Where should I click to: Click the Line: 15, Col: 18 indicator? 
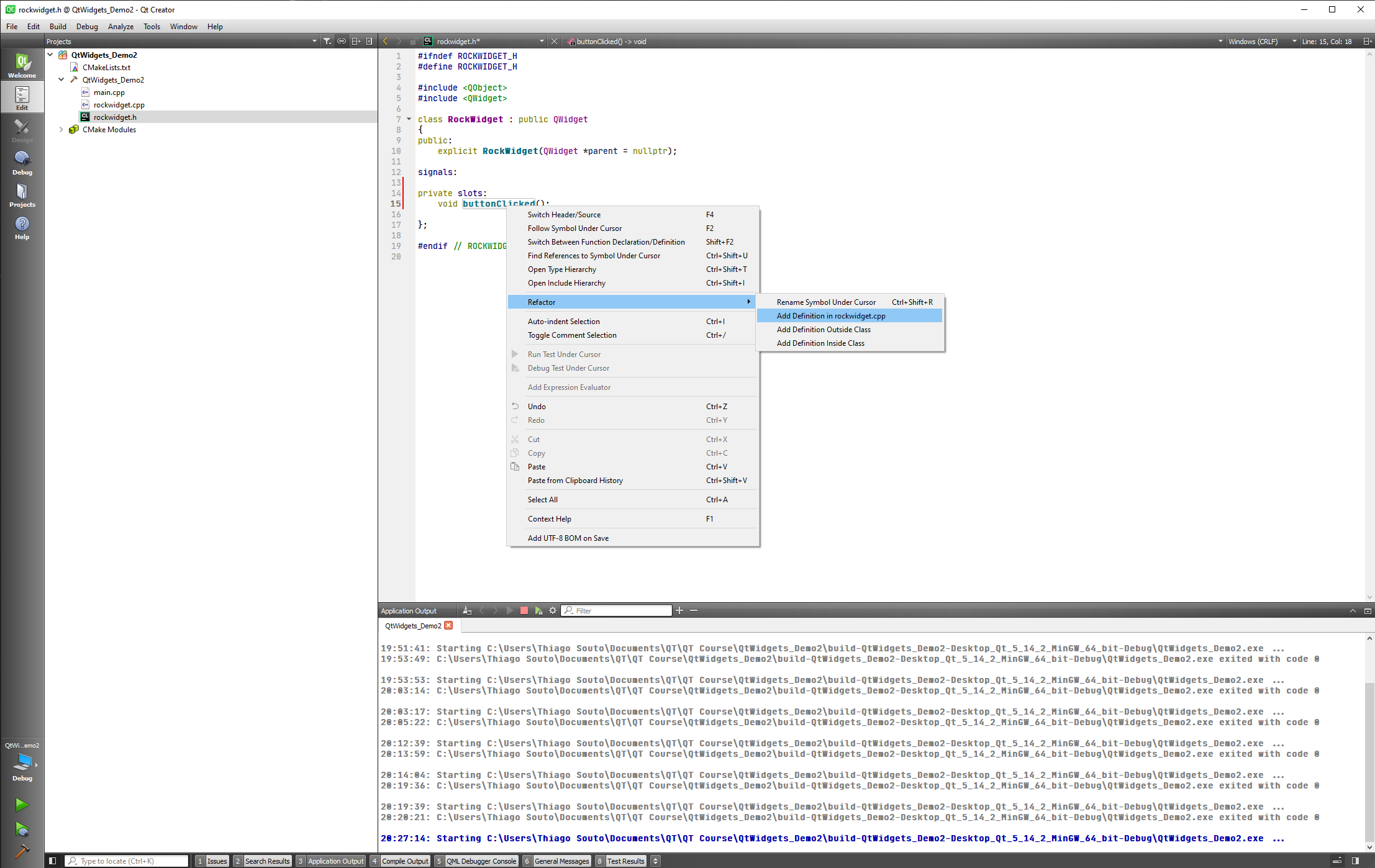coord(1327,42)
